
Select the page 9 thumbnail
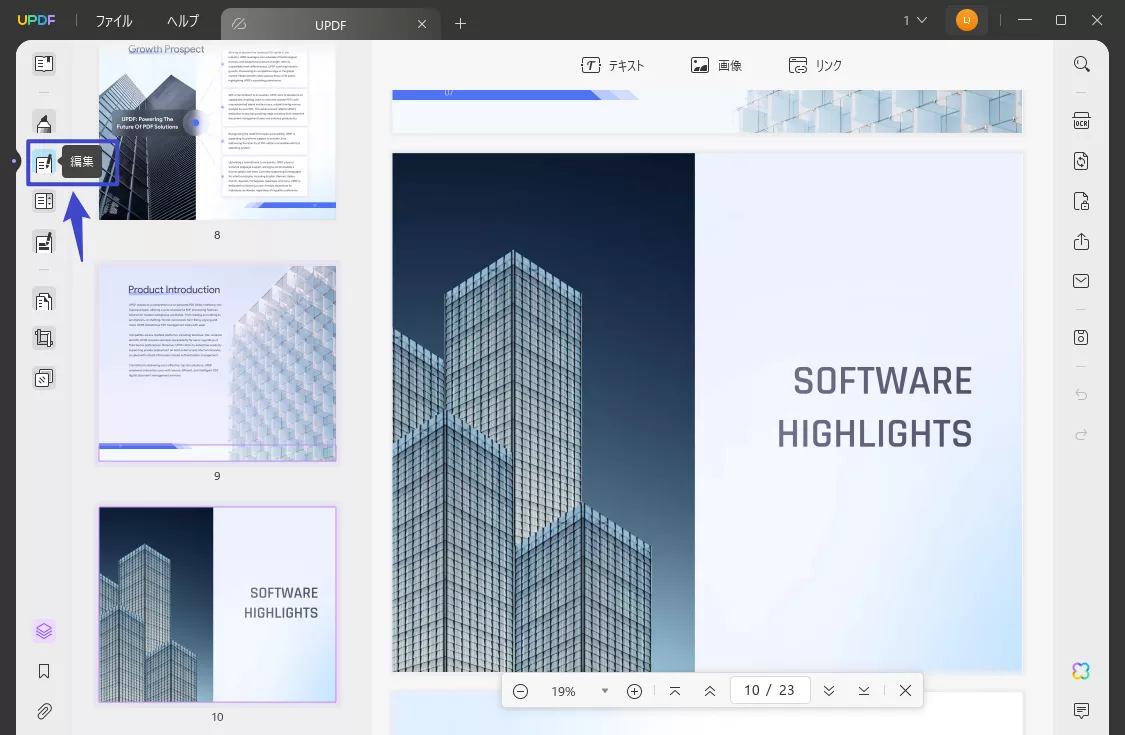point(217,363)
